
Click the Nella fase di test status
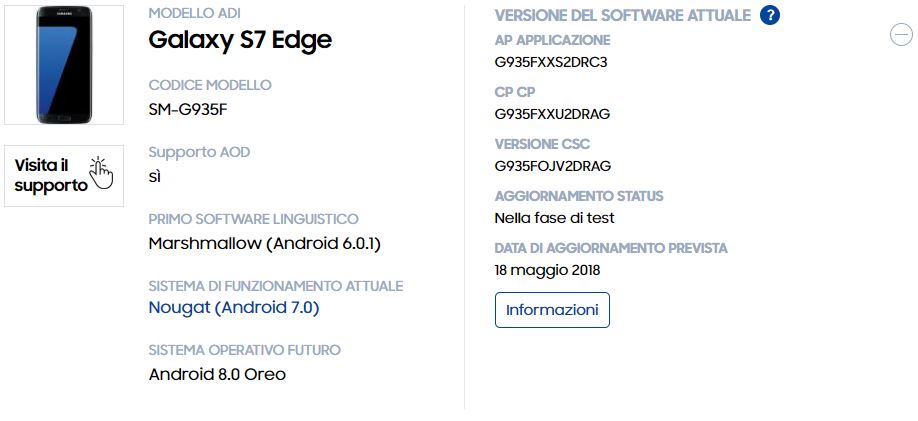tap(554, 218)
